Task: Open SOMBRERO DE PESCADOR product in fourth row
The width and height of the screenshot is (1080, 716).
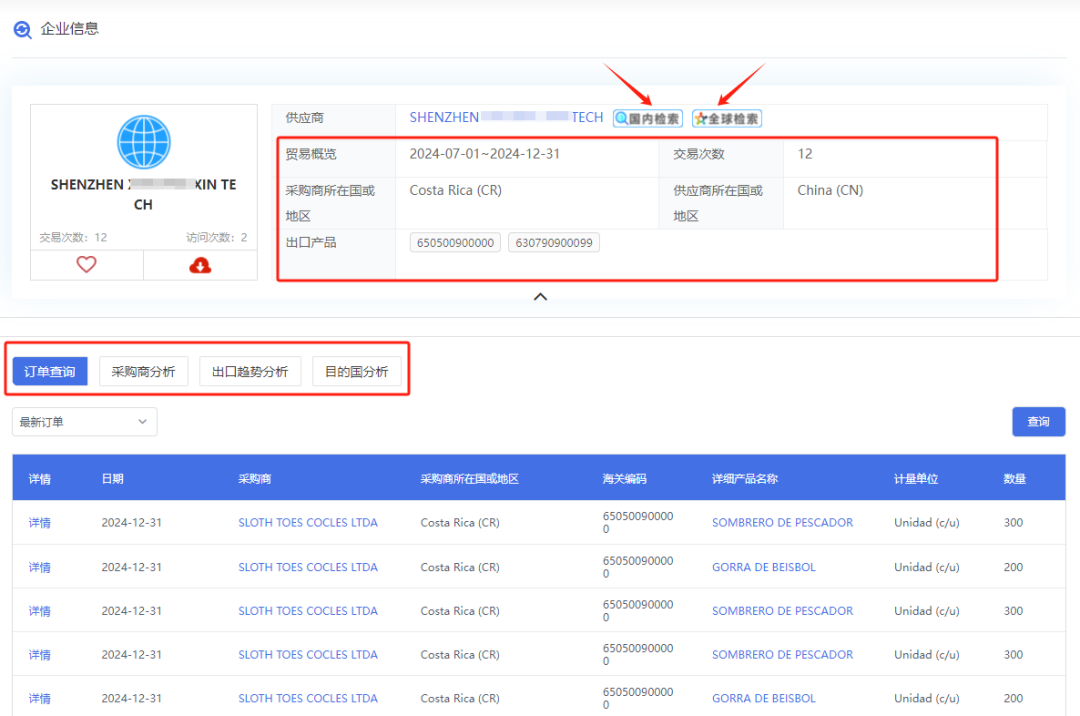Action: click(x=782, y=654)
